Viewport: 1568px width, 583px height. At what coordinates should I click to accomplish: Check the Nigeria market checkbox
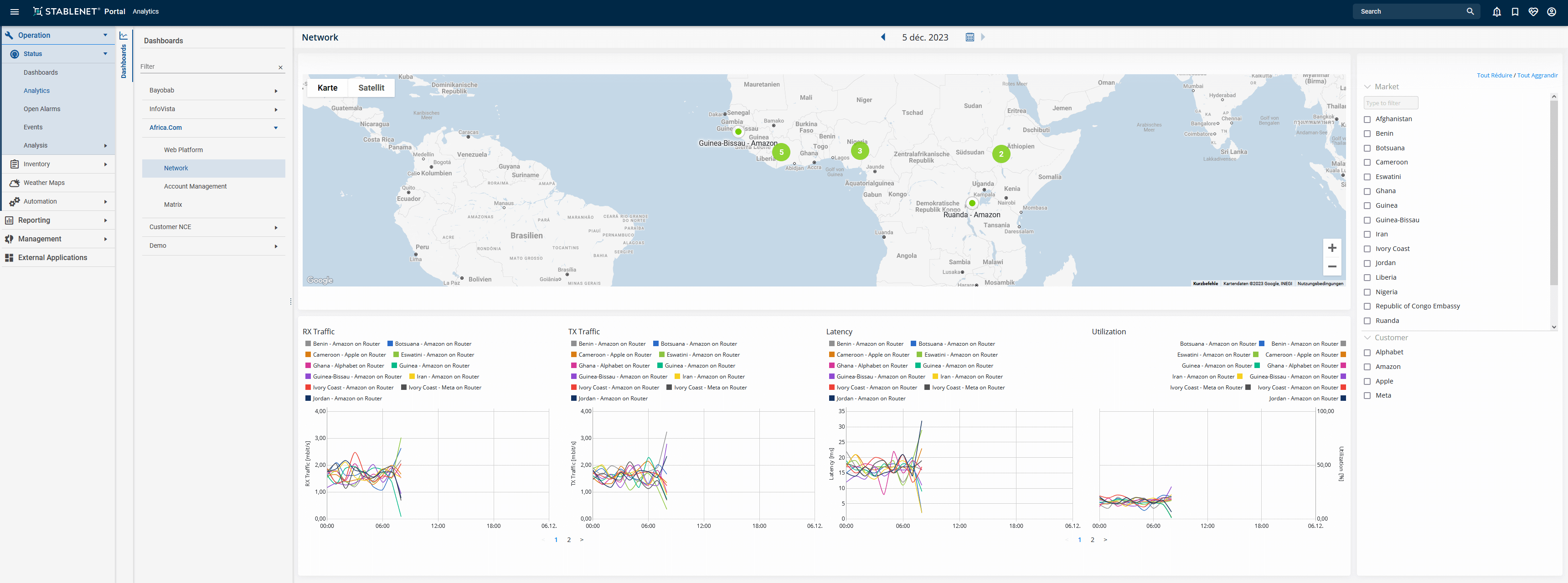click(1367, 292)
